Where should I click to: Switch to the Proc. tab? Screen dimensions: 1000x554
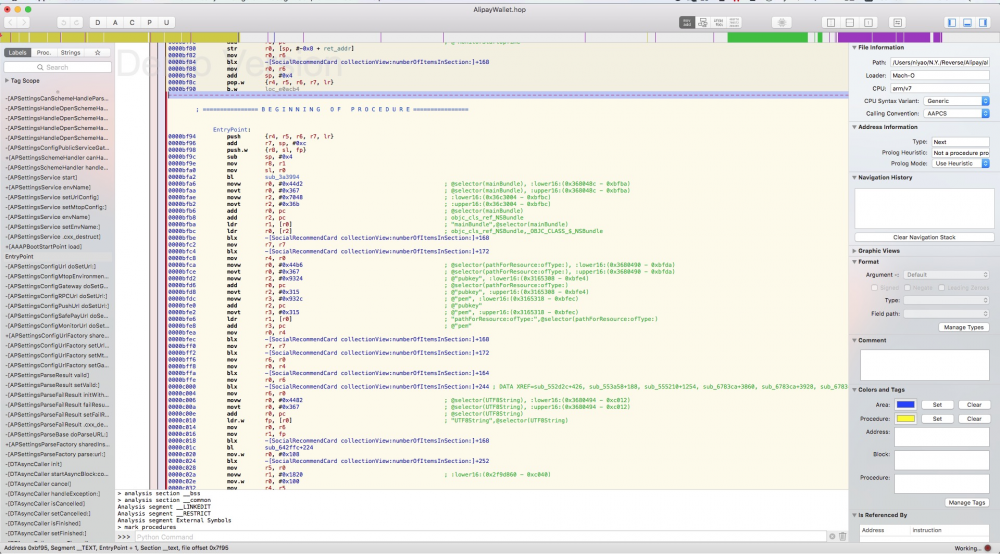[44, 52]
